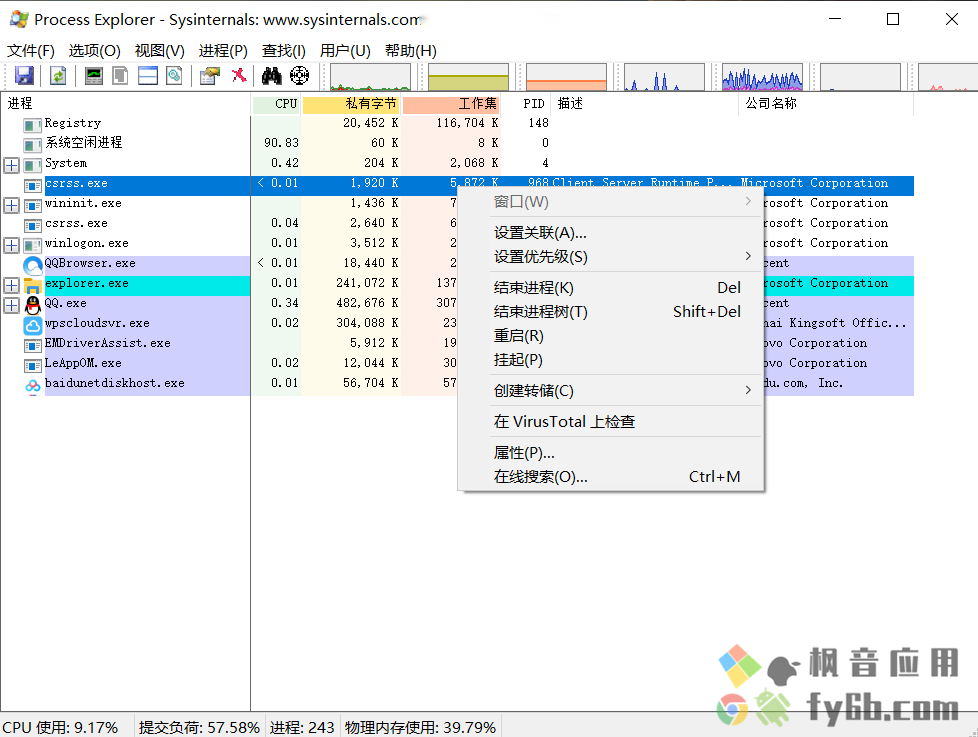Open the 文件(F) menu

tap(31, 51)
